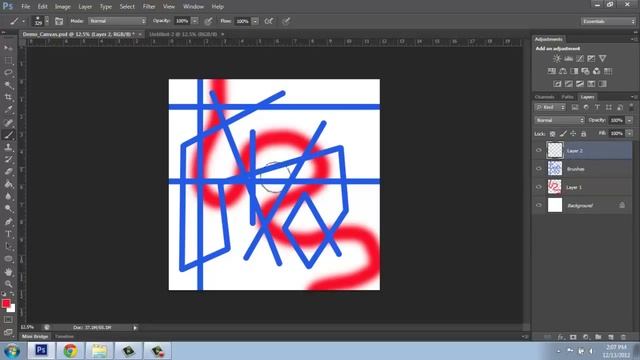Open the Mini Bridge tab

tap(35, 336)
